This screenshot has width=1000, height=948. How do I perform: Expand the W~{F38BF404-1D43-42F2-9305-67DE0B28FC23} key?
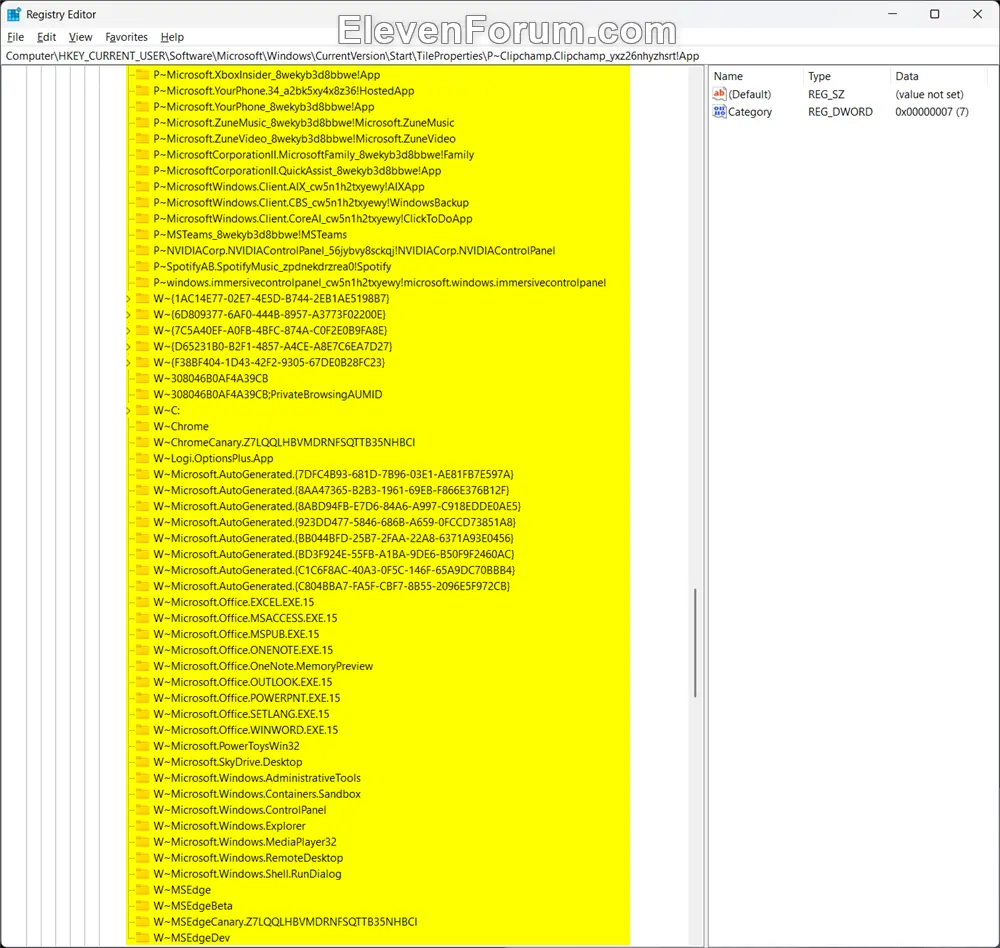128,362
